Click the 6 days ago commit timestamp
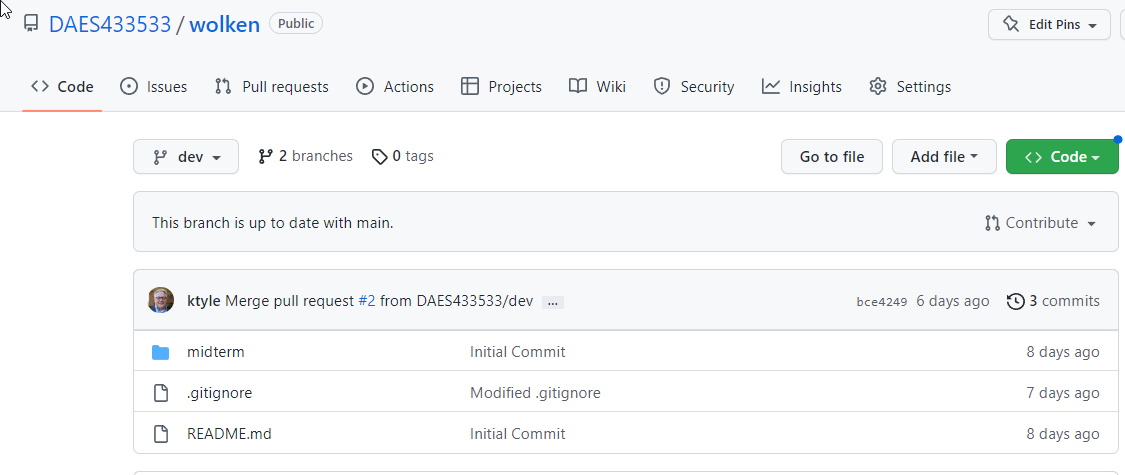The height and width of the screenshot is (475, 1125). (953, 301)
